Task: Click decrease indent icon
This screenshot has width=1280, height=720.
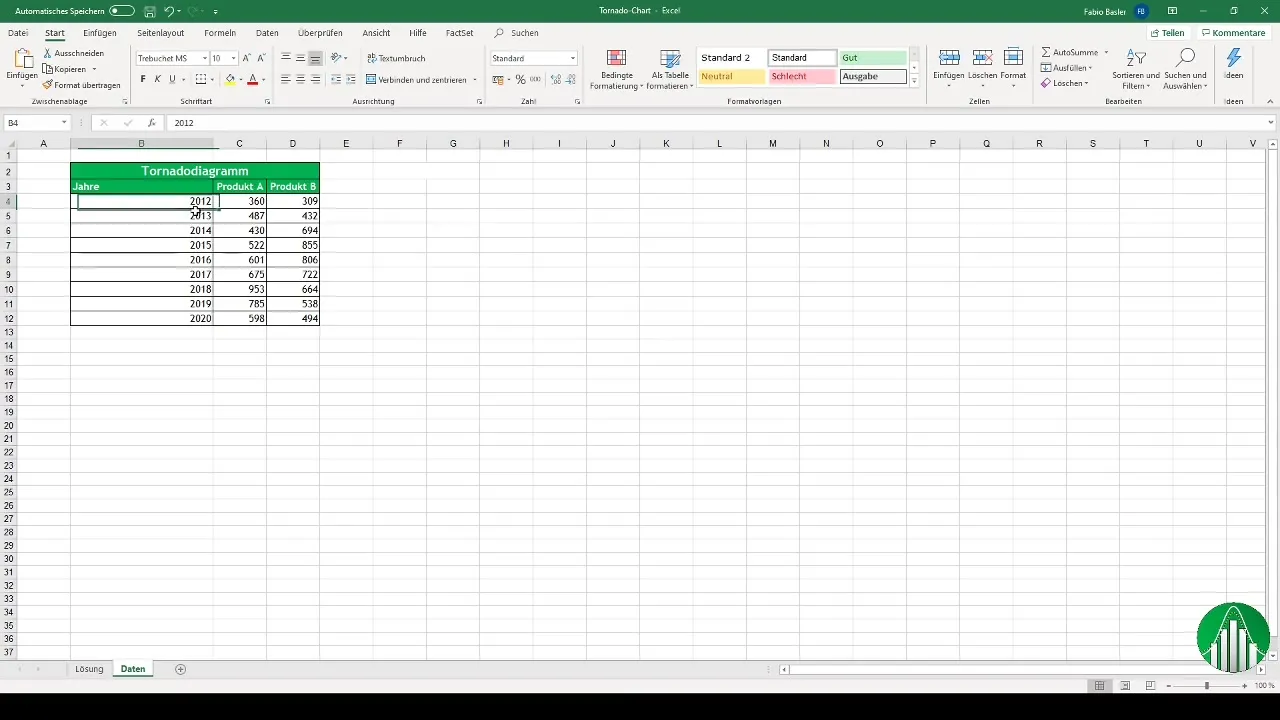Action: tap(336, 79)
